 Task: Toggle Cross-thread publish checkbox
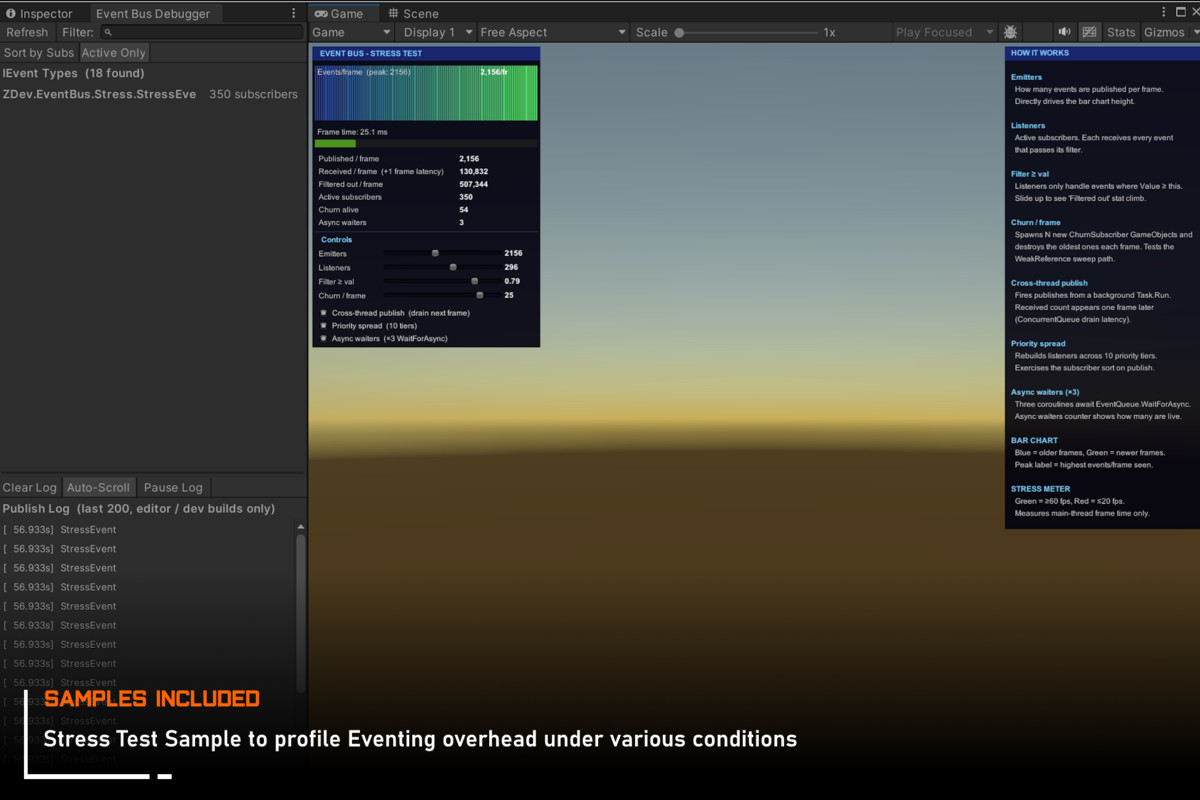click(x=323, y=313)
